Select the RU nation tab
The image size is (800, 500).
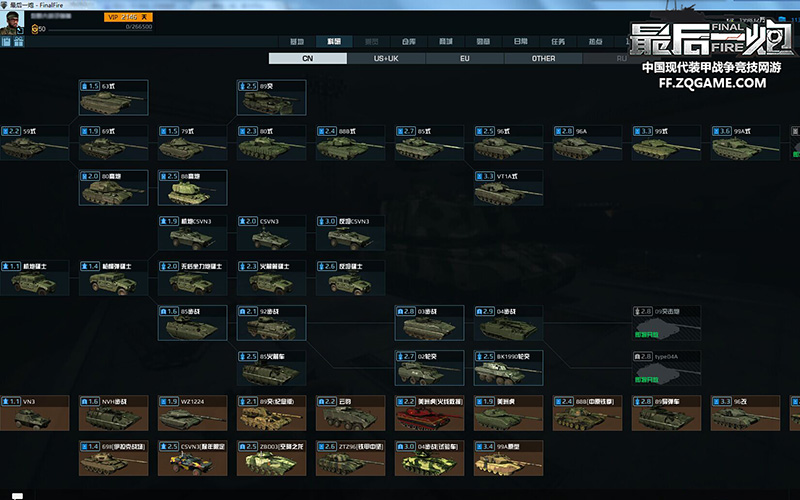point(621,59)
